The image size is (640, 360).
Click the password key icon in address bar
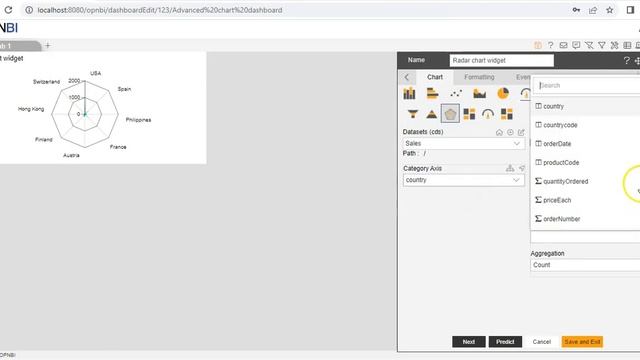[x=576, y=10]
